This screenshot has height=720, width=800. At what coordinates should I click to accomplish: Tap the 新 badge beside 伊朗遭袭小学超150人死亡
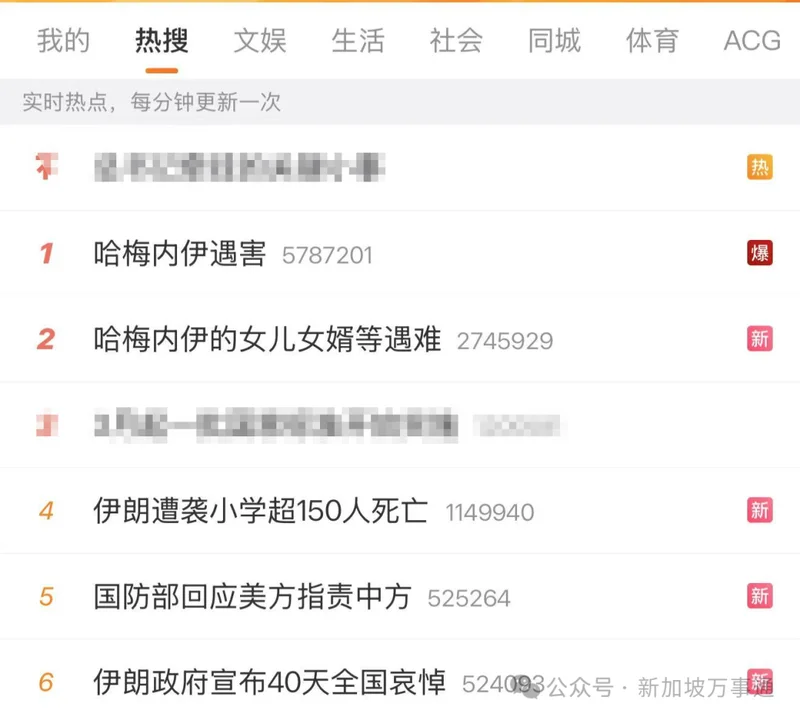tap(760, 510)
